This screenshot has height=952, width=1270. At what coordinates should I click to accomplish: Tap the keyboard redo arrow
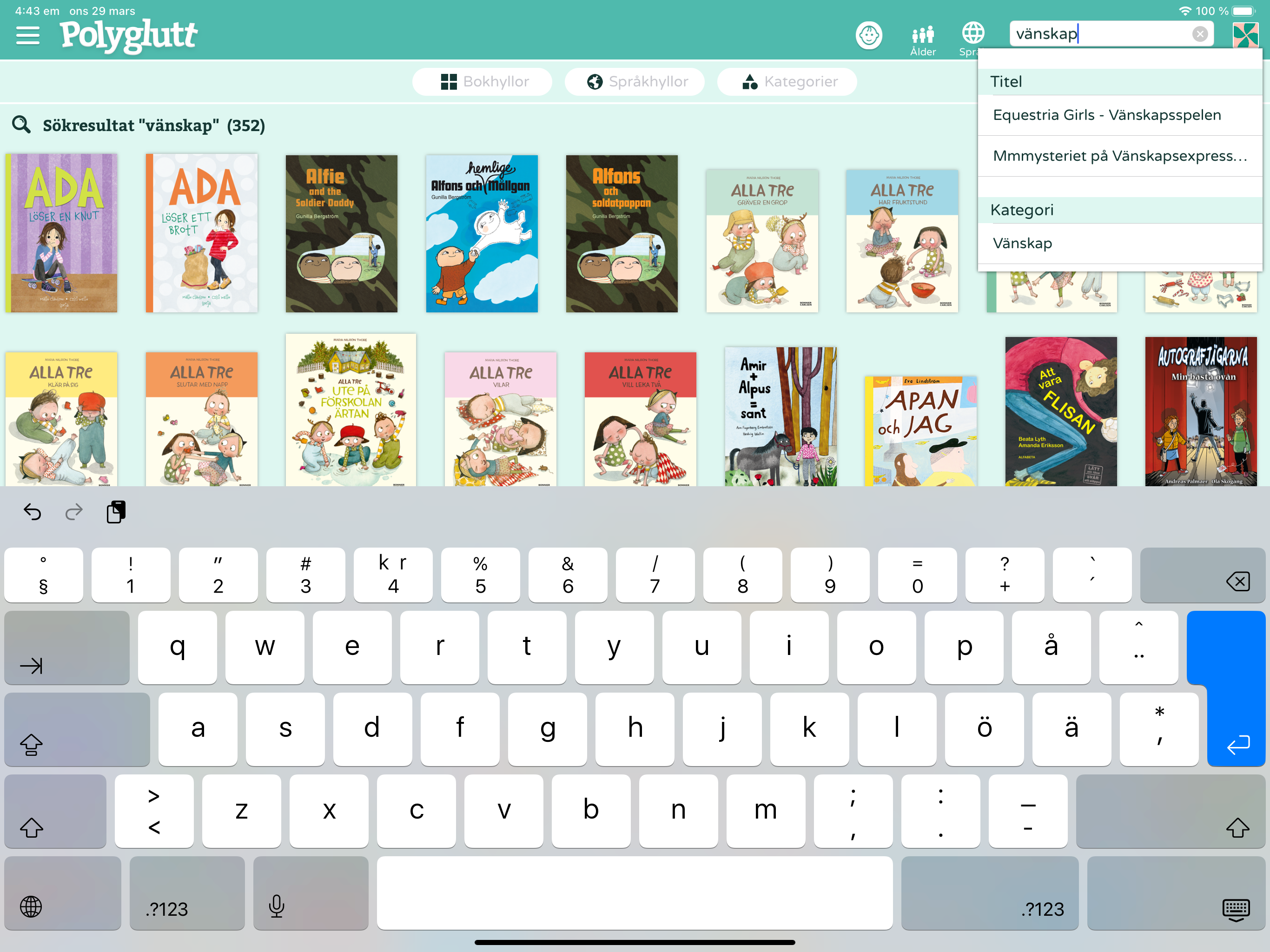(74, 511)
